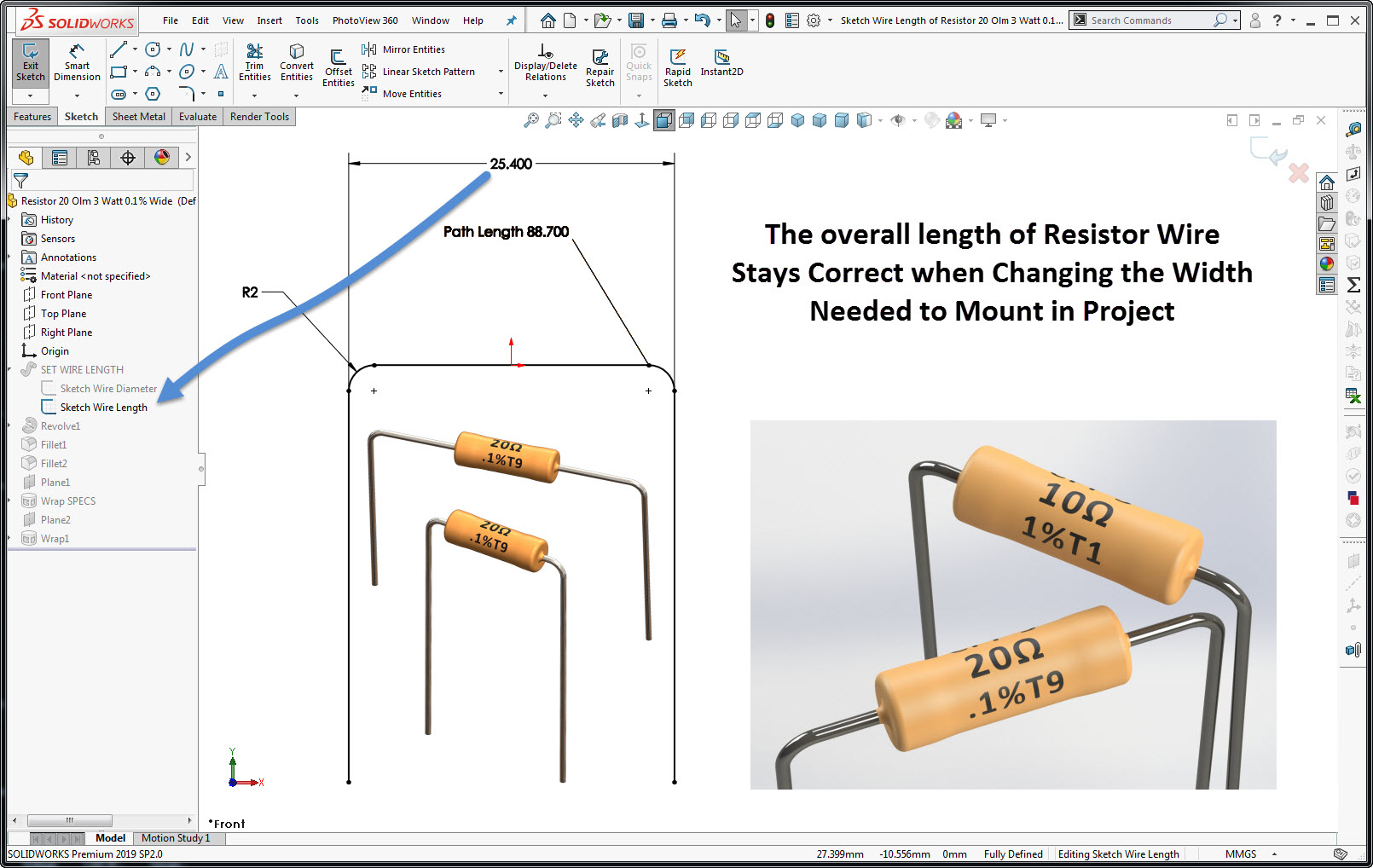Click Exit Sketch button
This screenshot has height=868, width=1373.
click(x=31, y=63)
